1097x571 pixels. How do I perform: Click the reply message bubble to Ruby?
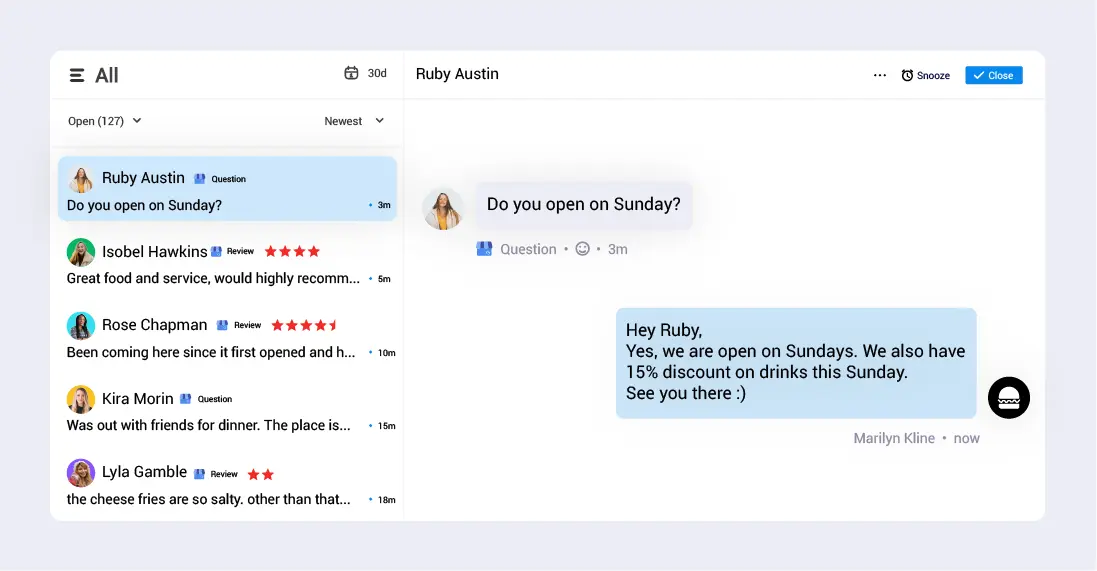[x=795, y=363]
